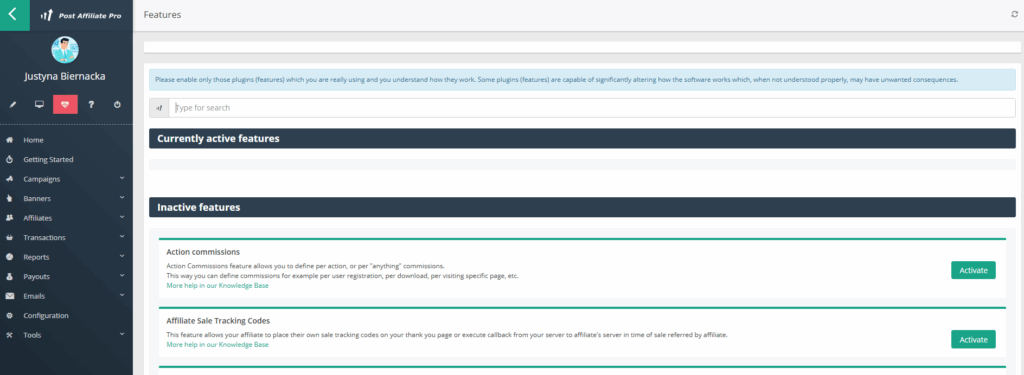
Task: Select the Payouts money bag icon
Action: [x=10, y=277]
